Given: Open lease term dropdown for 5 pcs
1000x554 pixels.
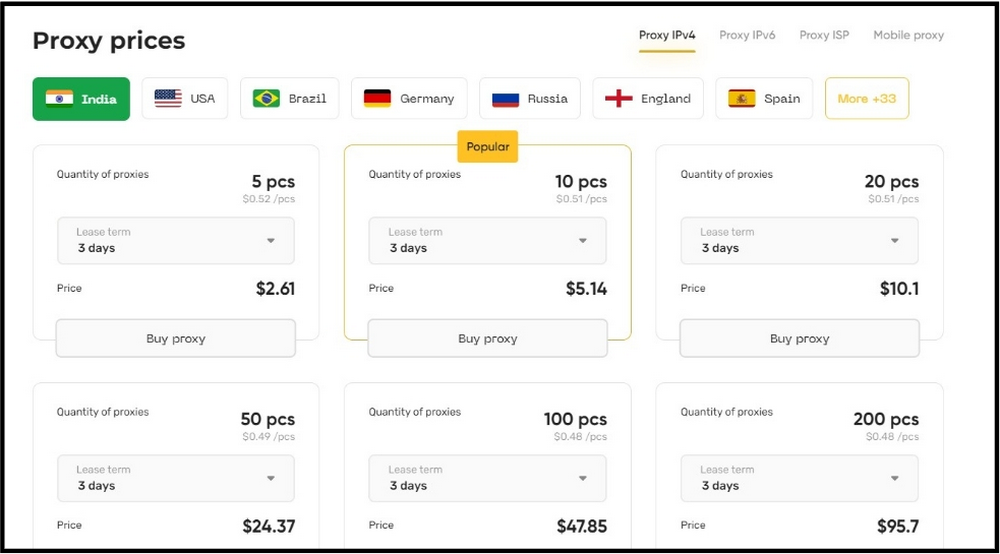Looking at the screenshot, I should (176, 240).
